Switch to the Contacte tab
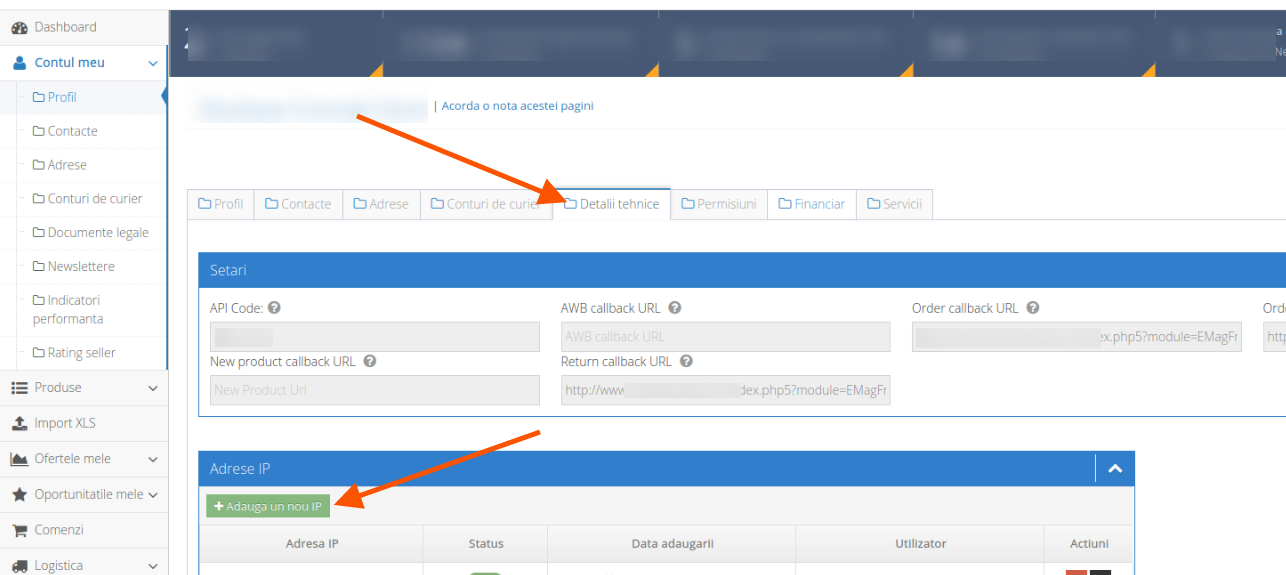 (298, 204)
